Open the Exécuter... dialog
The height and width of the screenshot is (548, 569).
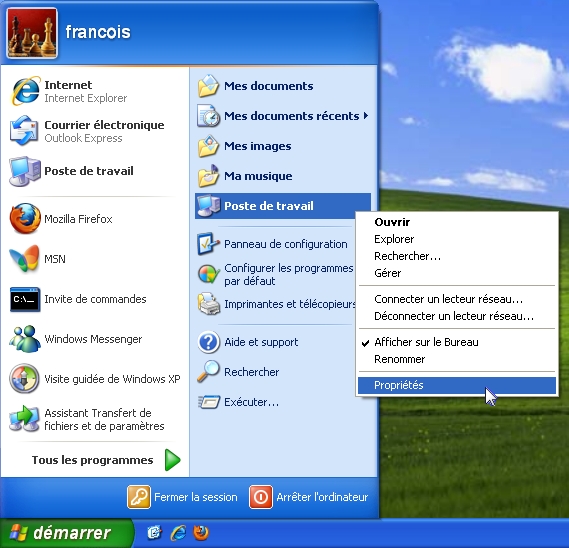point(283,402)
